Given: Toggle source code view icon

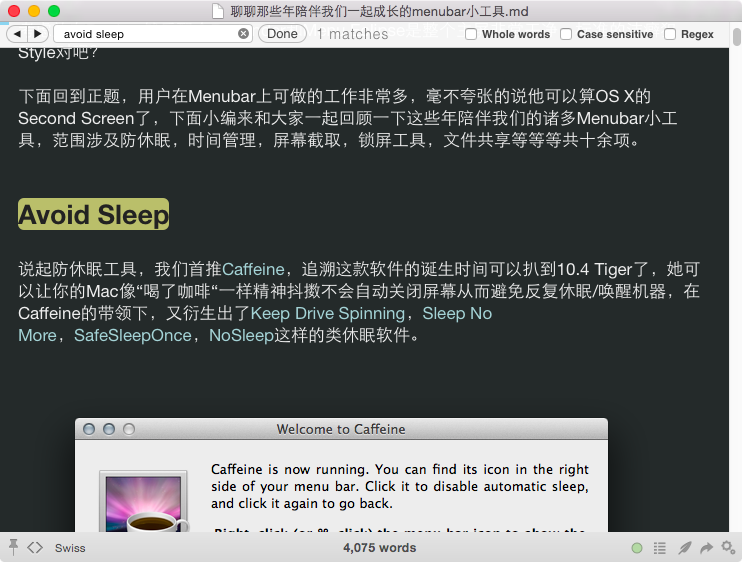Looking at the screenshot, I should click(x=35, y=547).
